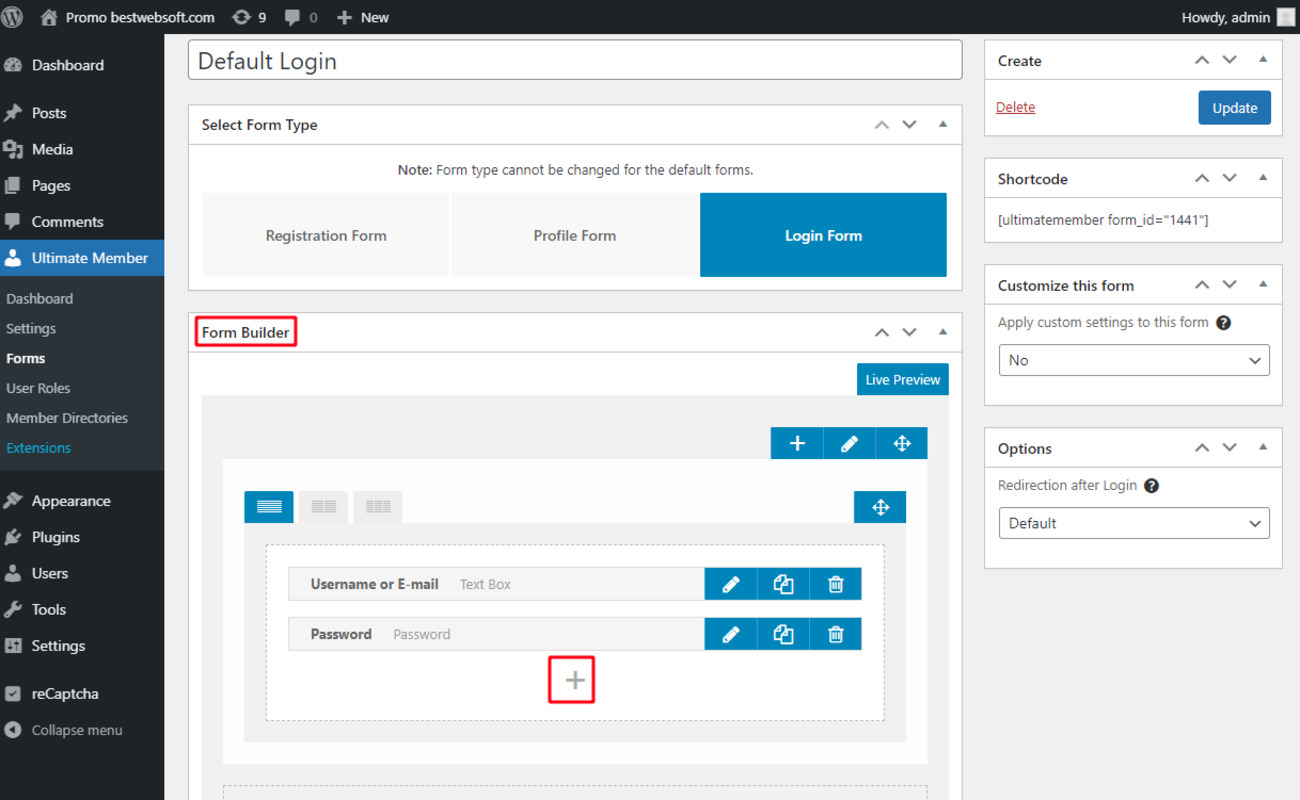This screenshot has width=1300, height=800.
Task: Move Form Builder panel down
Action: pyautogui.click(x=909, y=332)
